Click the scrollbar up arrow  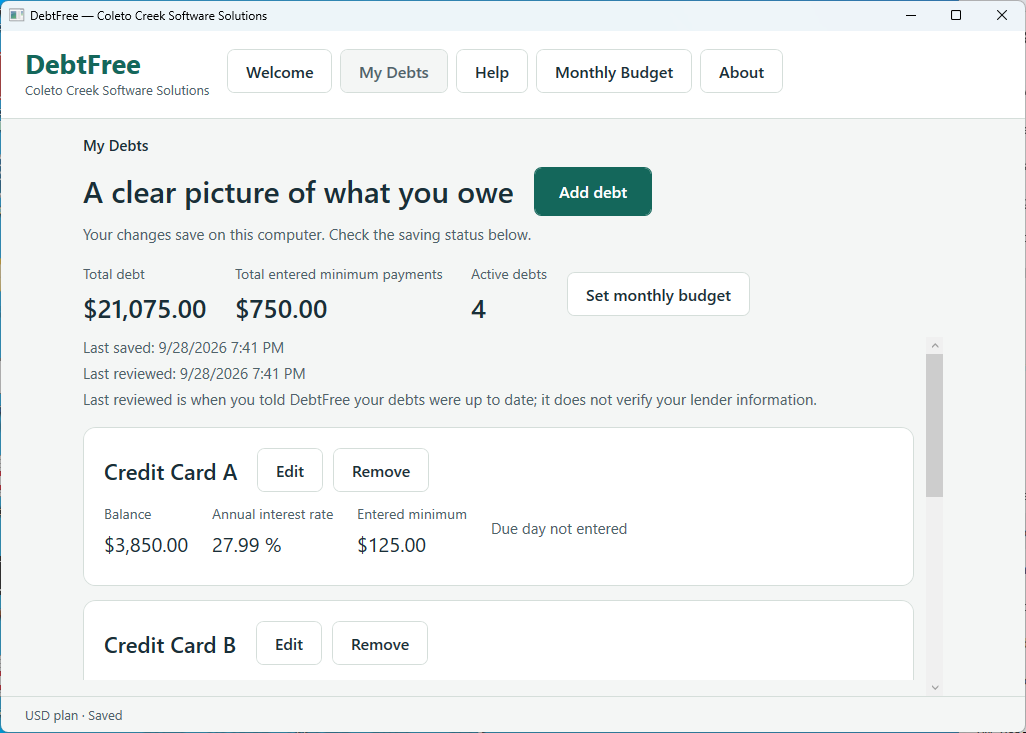click(934, 346)
